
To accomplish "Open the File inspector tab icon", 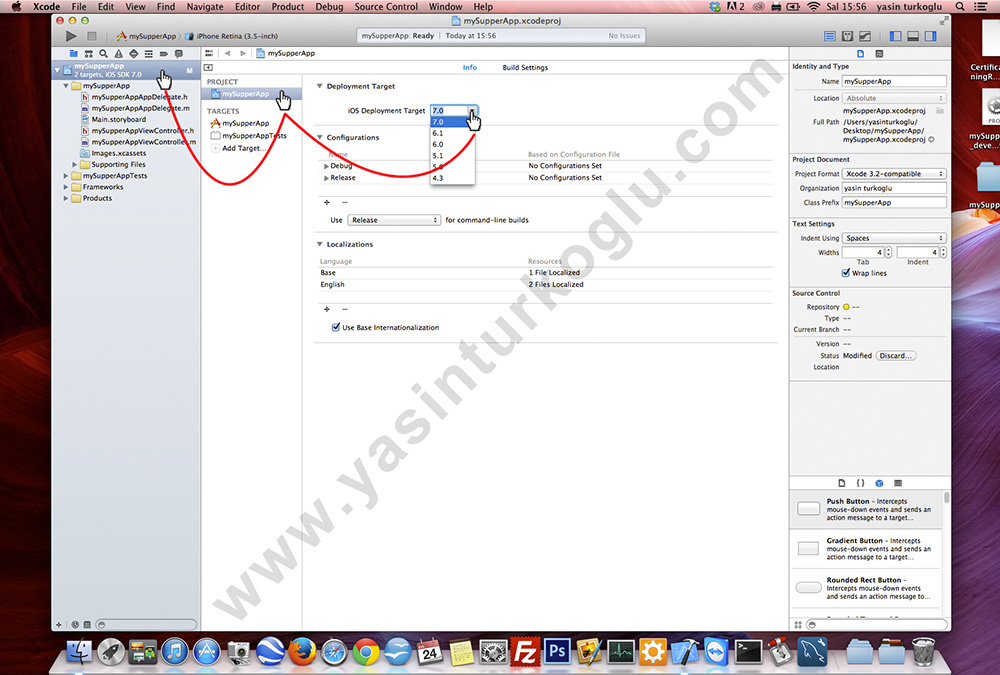I will pyautogui.click(x=860, y=54).
